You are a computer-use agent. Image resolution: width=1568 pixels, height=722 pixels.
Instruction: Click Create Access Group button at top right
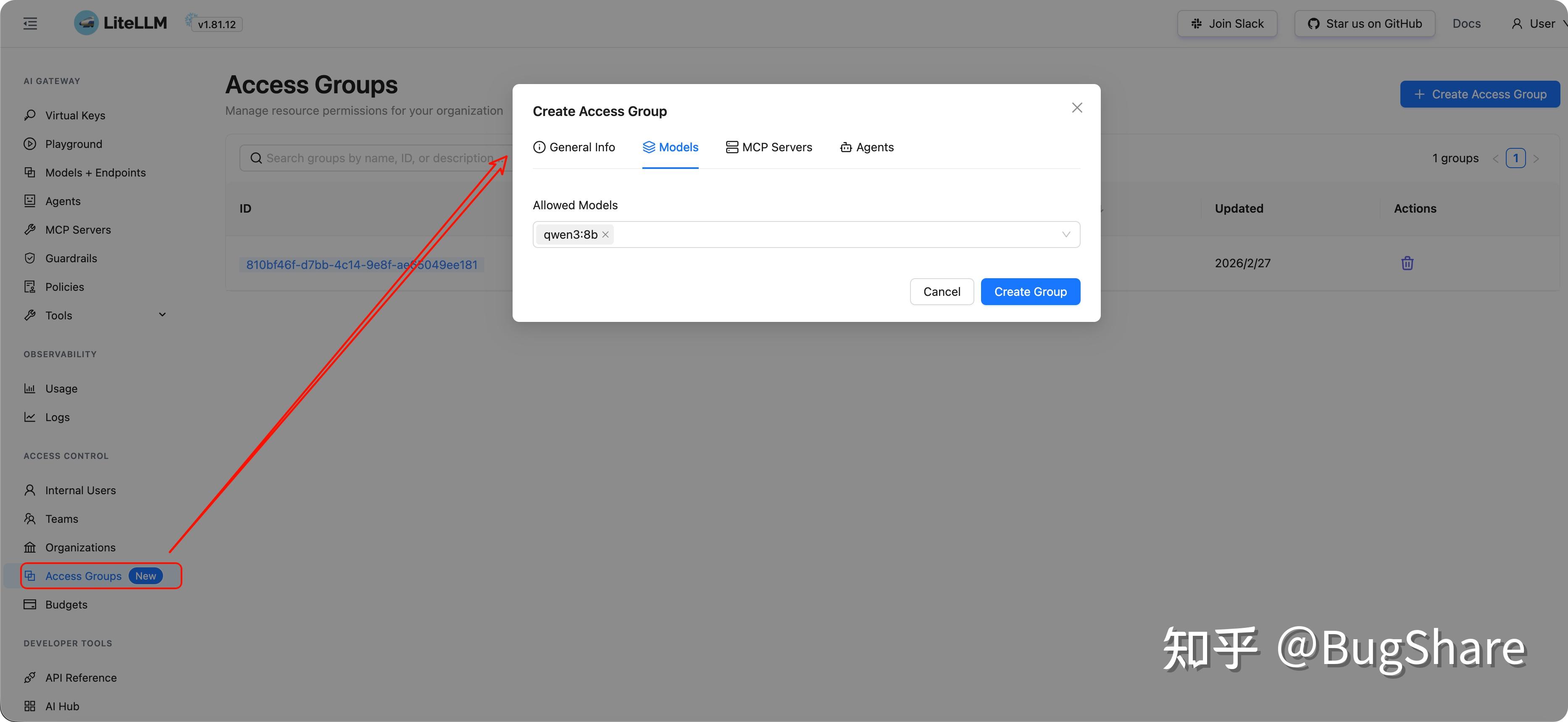click(1480, 95)
